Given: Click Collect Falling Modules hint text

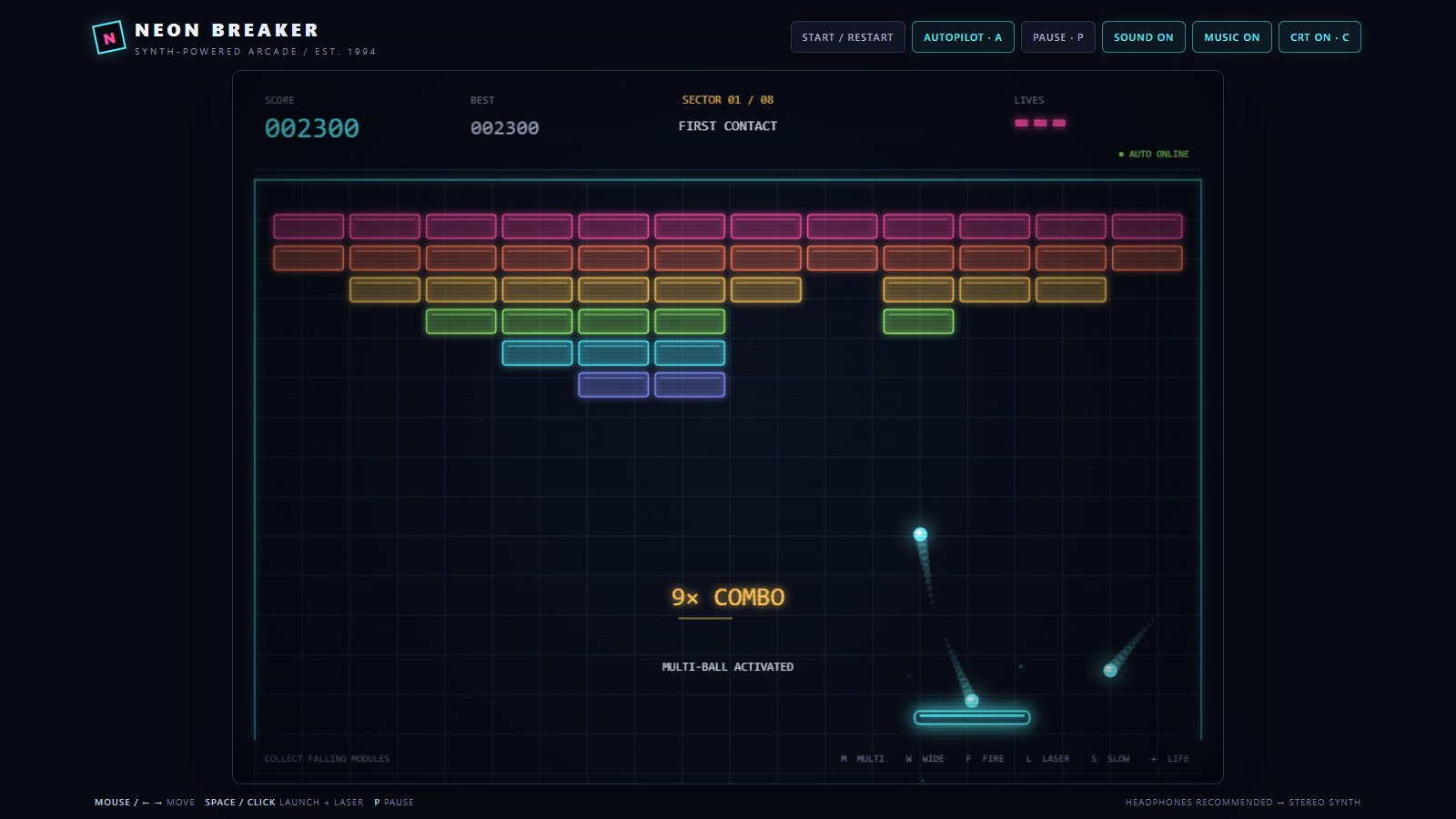Looking at the screenshot, I should click(327, 759).
